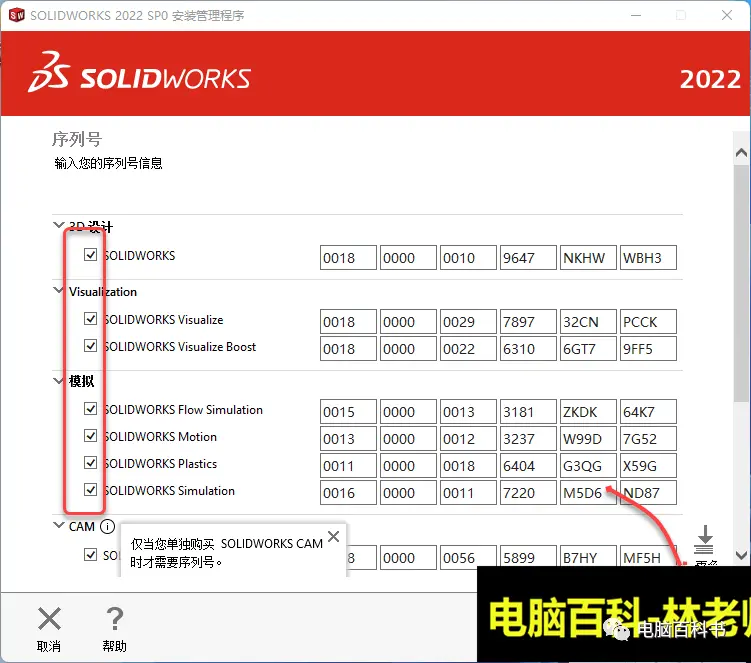Screen dimensions: 751x663
Task: Toggle SOLIDWORKS Flow Simulation checkbox
Action: pyautogui.click(x=91, y=409)
